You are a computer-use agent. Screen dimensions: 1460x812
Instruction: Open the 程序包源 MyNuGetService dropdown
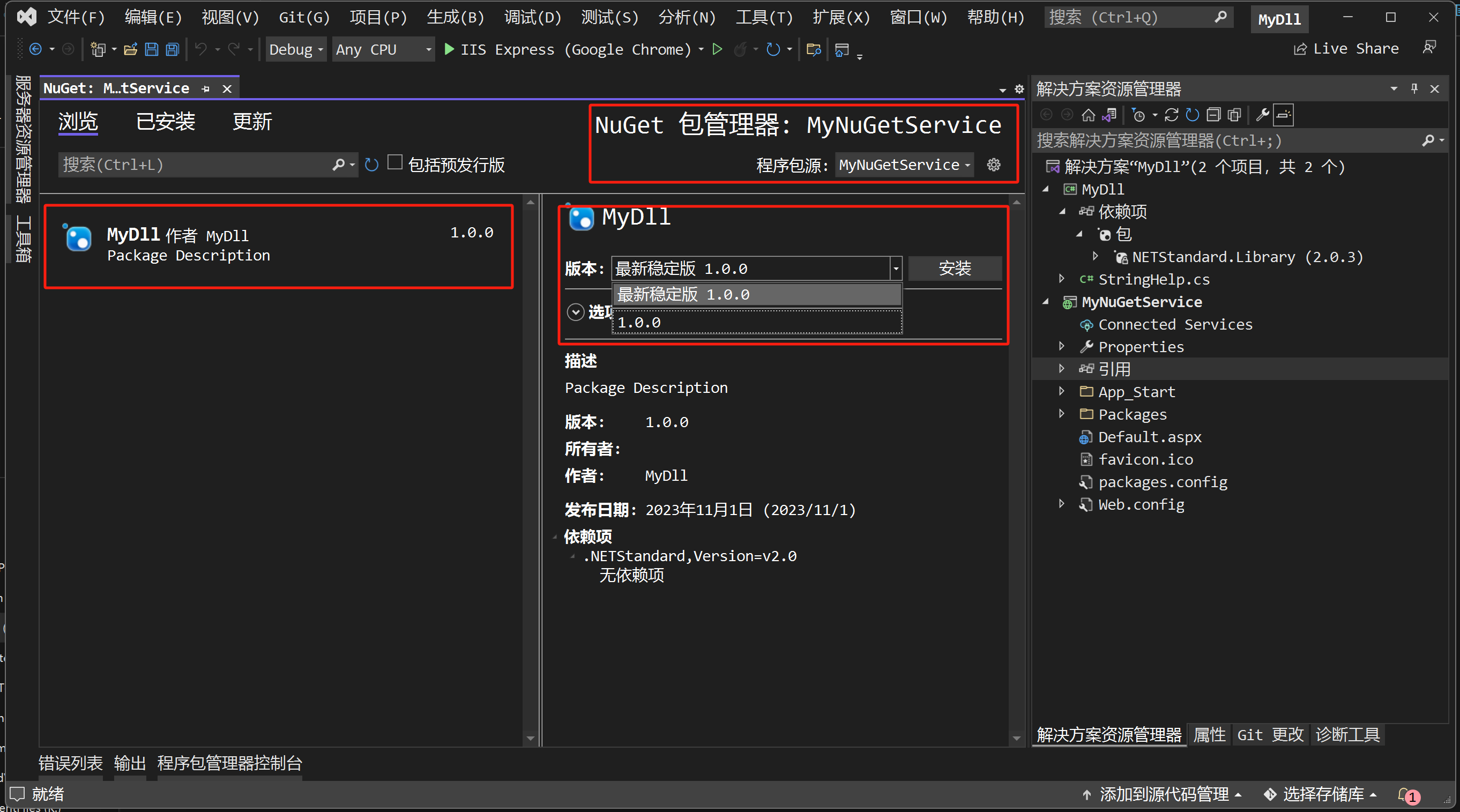[905, 165]
